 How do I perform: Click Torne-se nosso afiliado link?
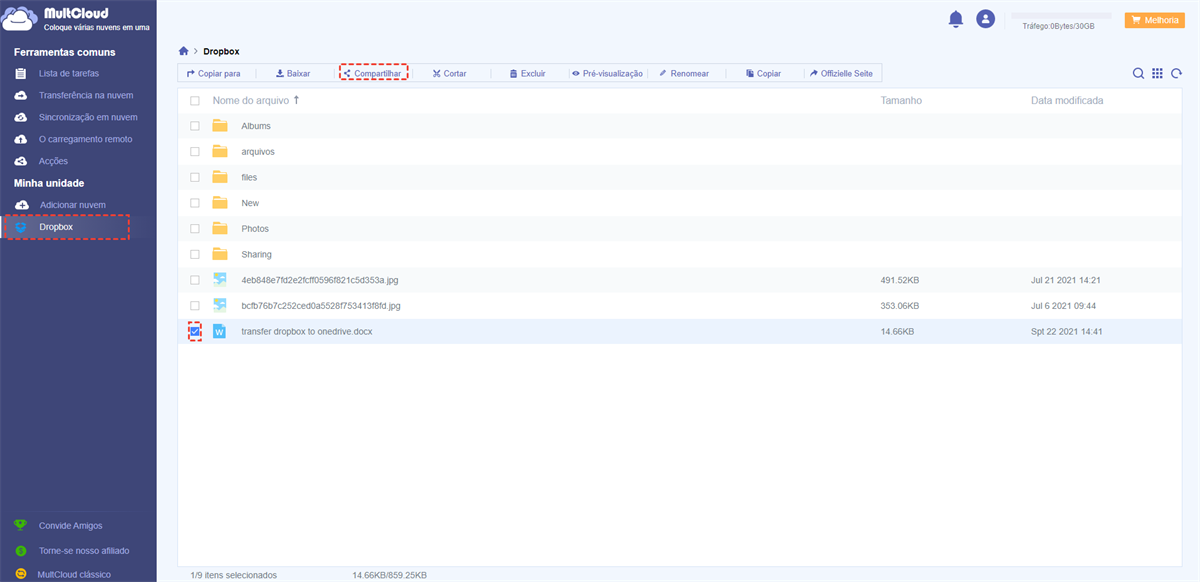pyautogui.click(x=84, y=550)
